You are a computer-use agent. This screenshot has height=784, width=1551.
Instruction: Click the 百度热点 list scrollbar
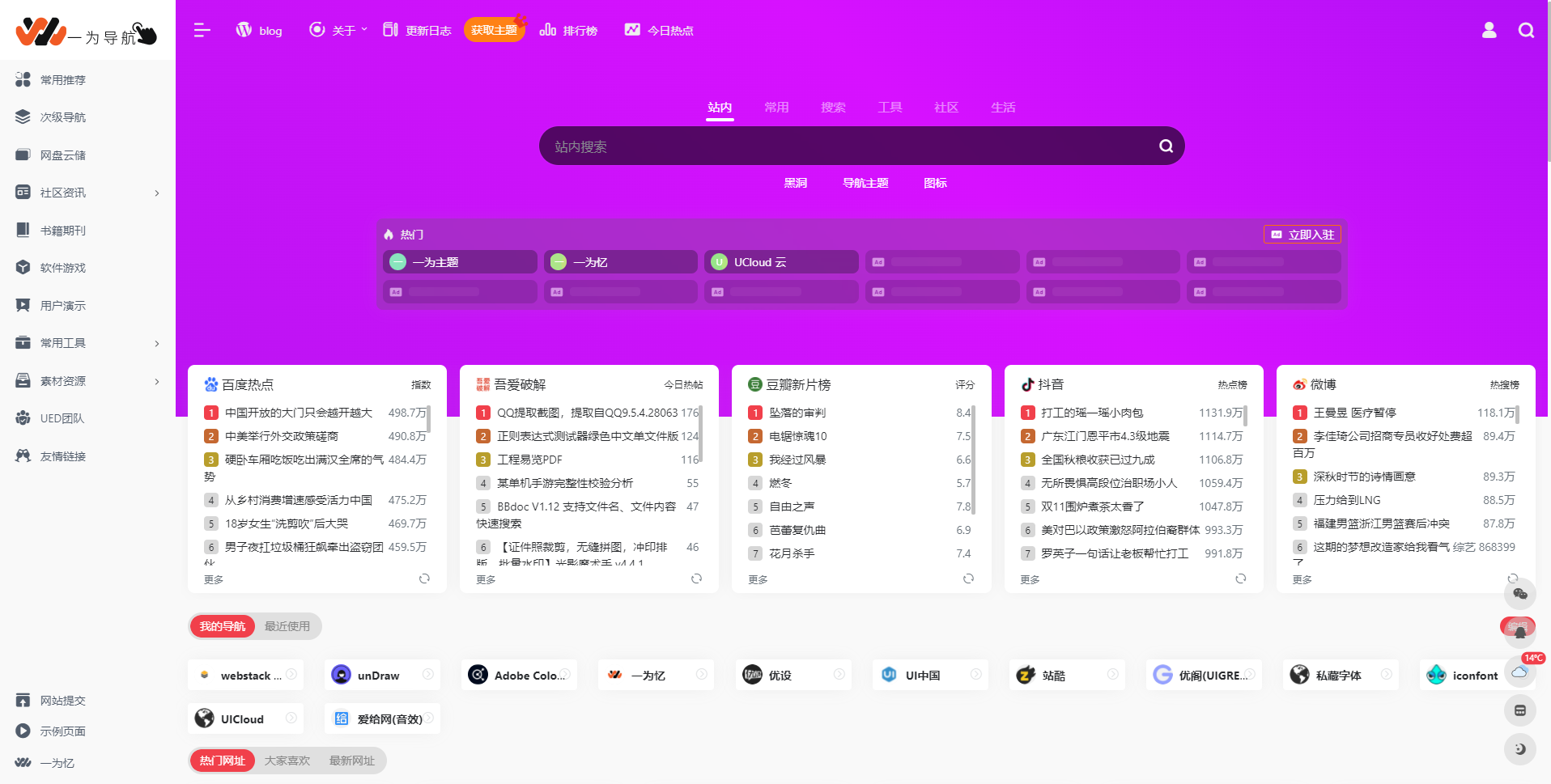pyautogui.click(x=429, y=419)
